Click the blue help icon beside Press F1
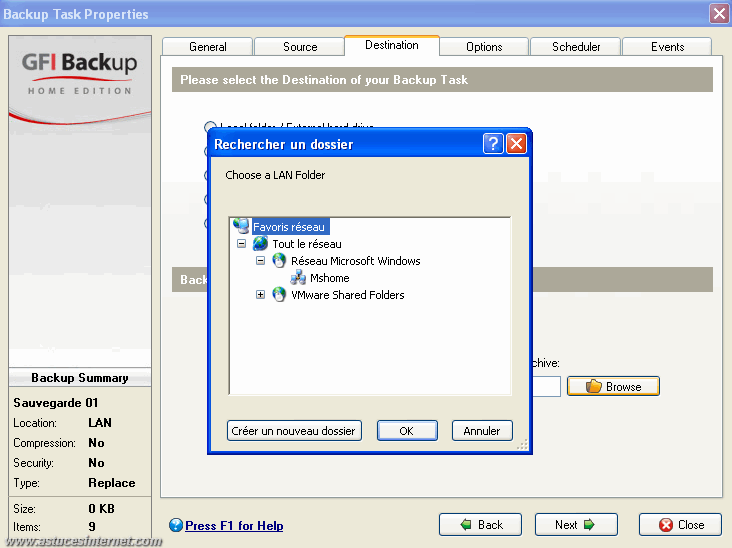732x548 pixels. coord(176,526)
